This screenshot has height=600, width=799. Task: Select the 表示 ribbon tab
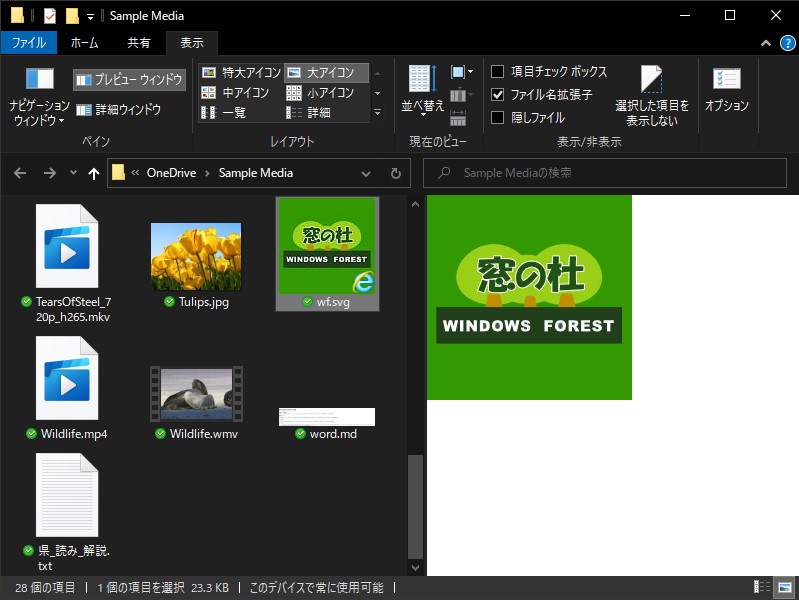[x=192, y=43]
